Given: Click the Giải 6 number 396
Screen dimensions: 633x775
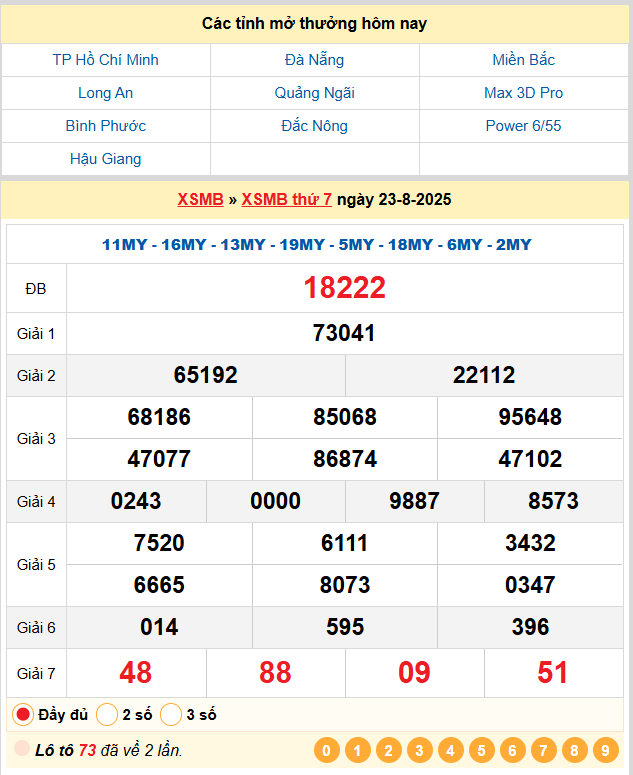Looking at the screenshot, I should pos(530,627).
